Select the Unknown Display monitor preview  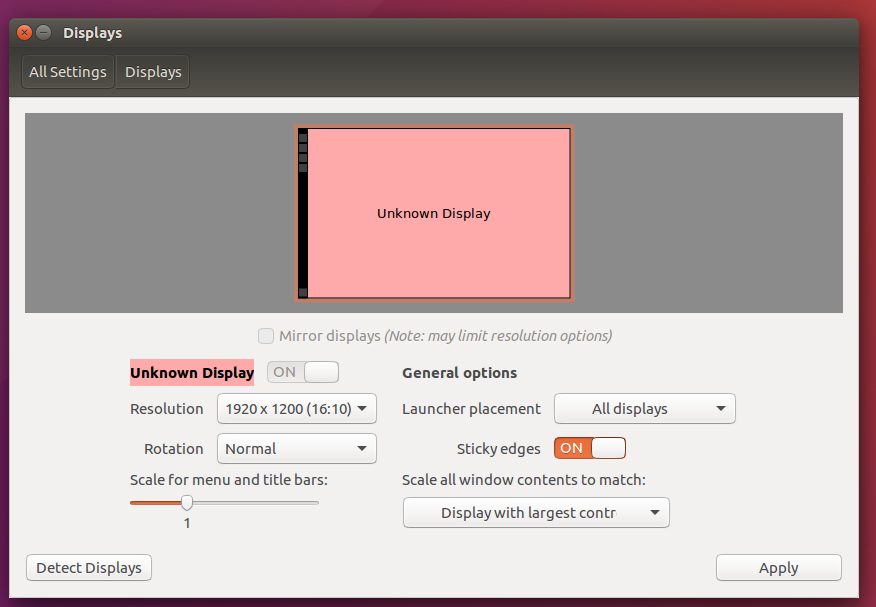coord(434,213)
